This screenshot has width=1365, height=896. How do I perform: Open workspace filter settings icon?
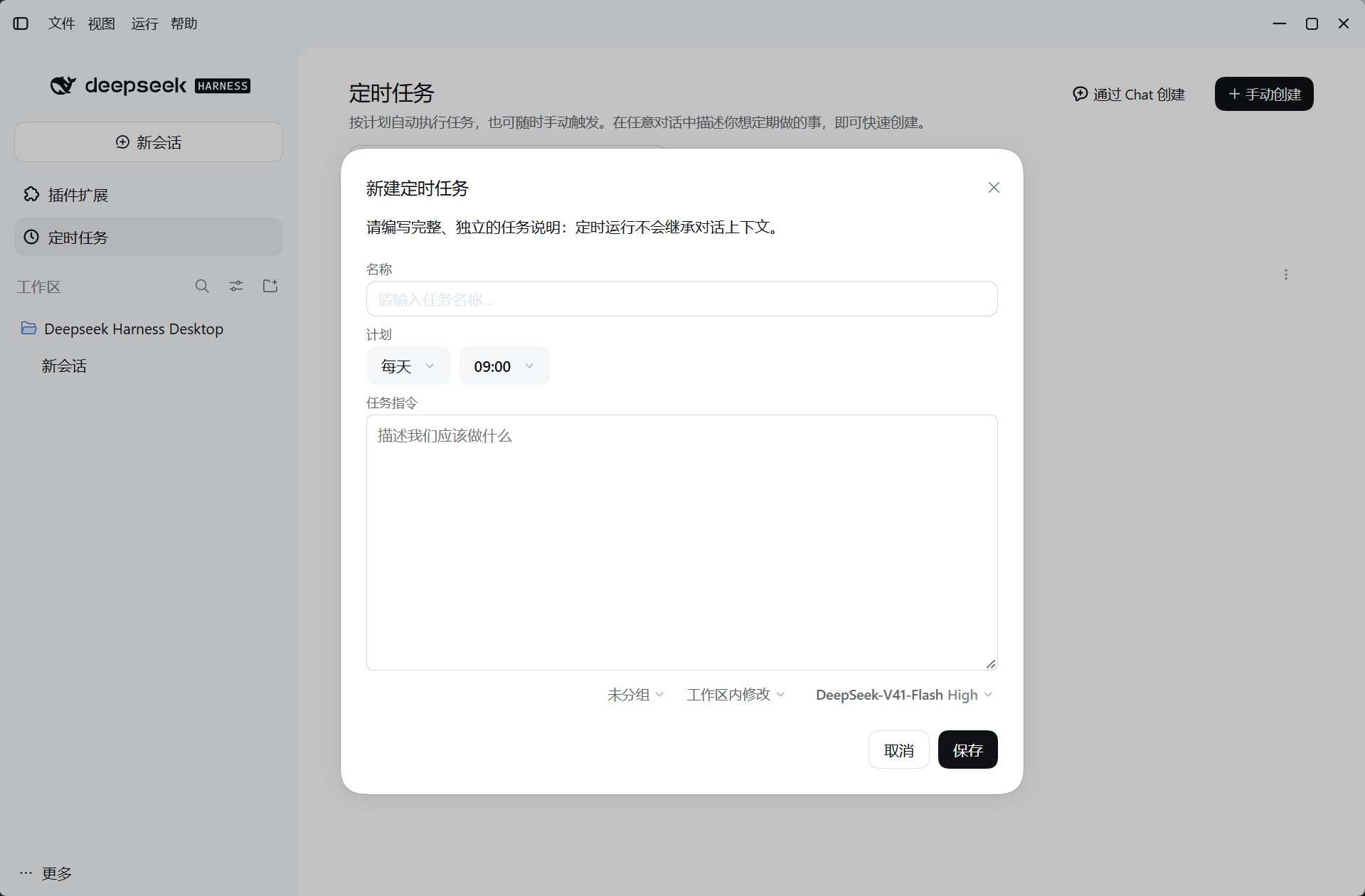click(236, 286)
